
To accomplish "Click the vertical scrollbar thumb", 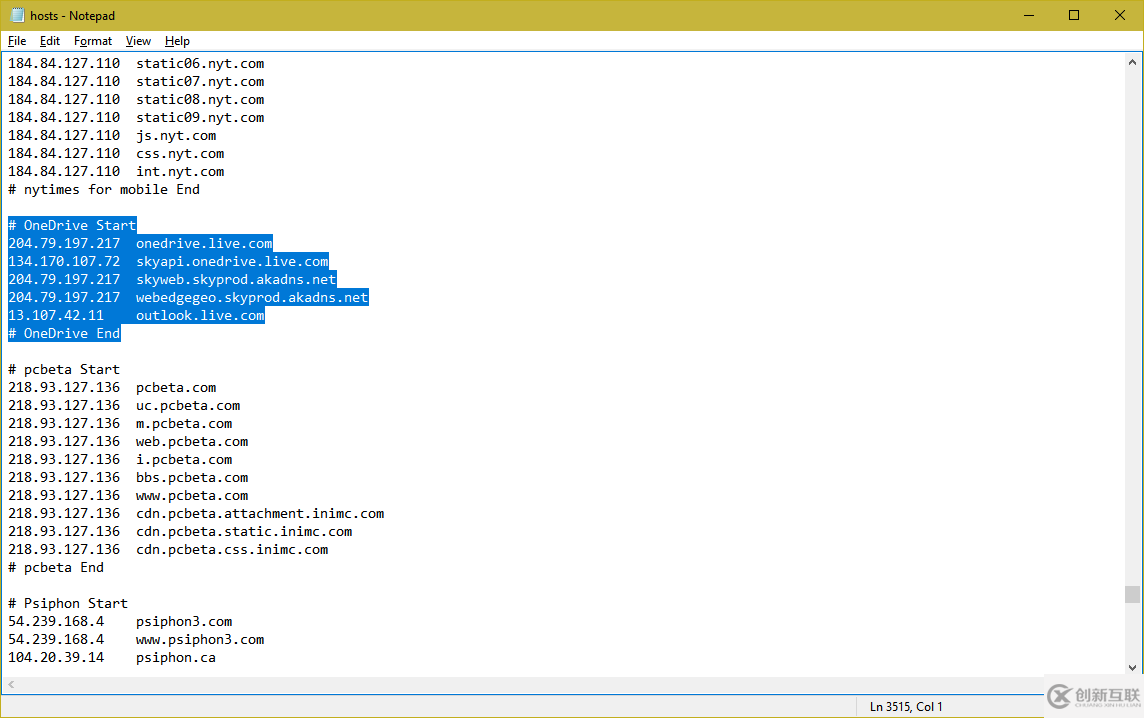I will click(1132, 595).
